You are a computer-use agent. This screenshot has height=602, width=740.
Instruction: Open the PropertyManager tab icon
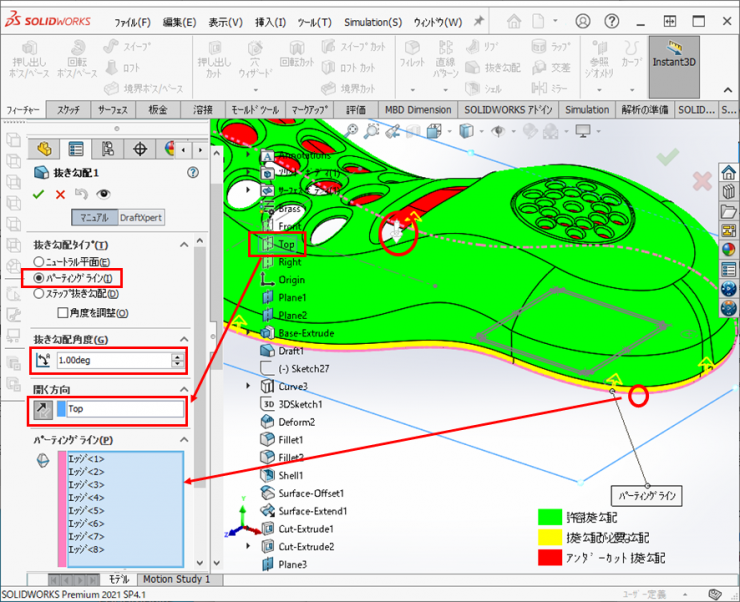(76, 149)
